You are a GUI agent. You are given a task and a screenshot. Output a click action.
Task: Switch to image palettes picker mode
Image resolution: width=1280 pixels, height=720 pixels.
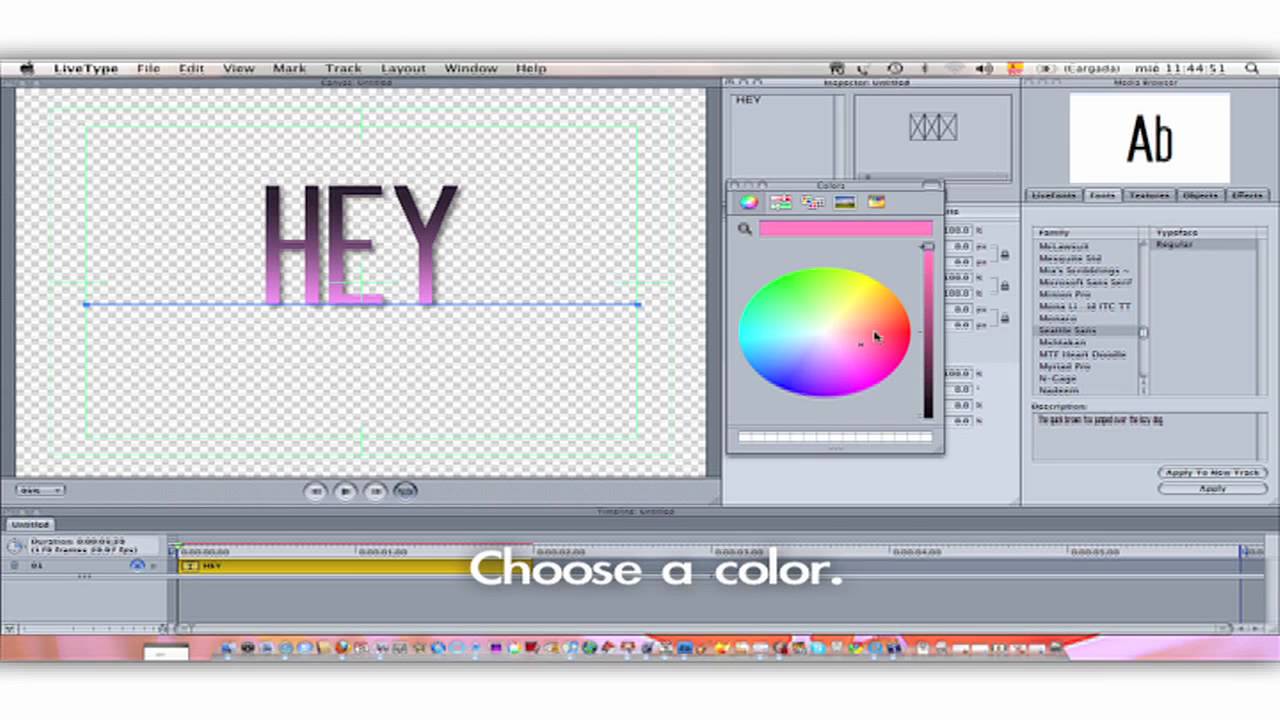pos(845,202)
